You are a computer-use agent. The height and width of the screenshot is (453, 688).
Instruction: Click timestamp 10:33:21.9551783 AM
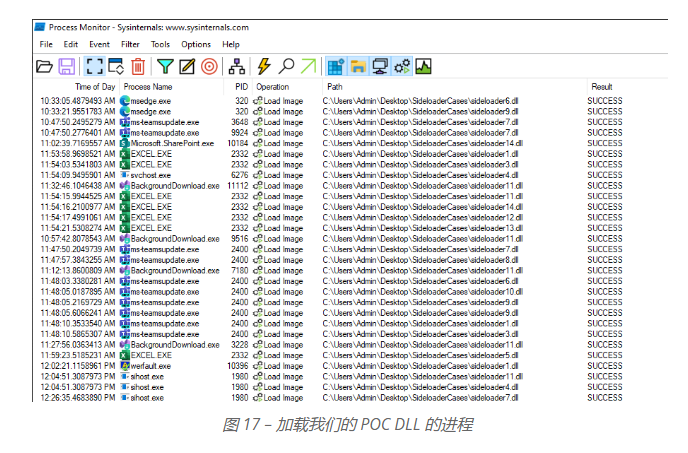78,111
